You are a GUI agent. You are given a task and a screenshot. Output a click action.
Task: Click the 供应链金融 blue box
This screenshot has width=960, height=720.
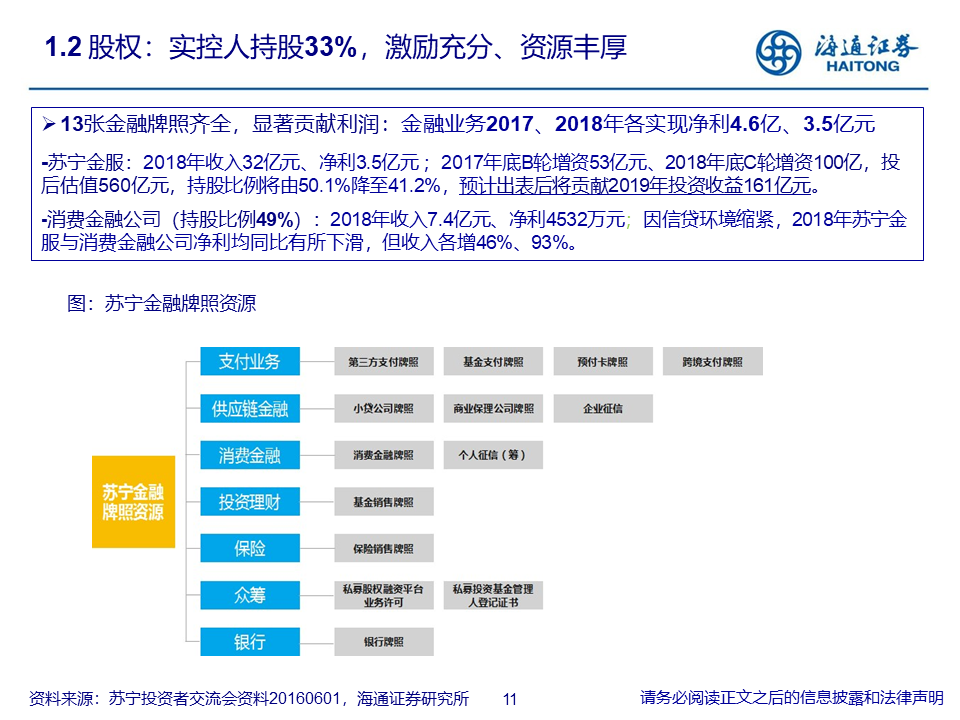click(250, 408)
